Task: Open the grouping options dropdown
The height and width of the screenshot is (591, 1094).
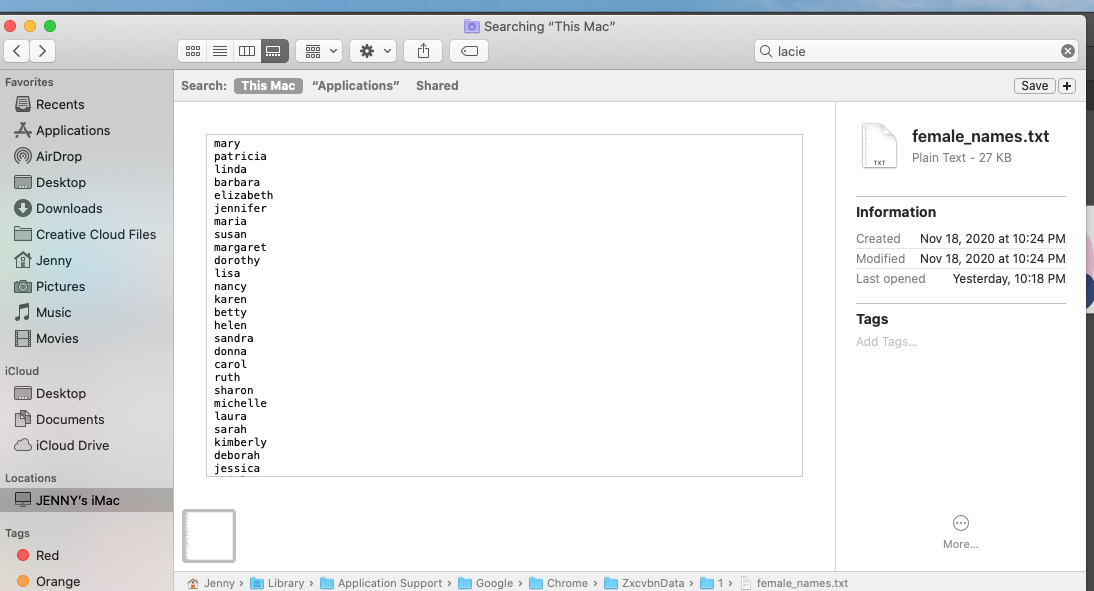Action: point(319,50)
